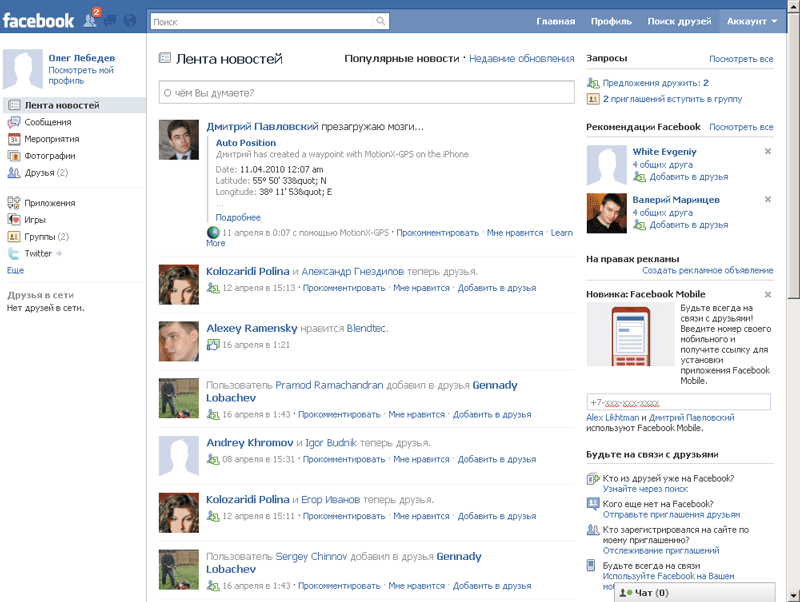The image size is (800, 602).
Task: Open friend requests icon with badge
Action: (91, 20)
